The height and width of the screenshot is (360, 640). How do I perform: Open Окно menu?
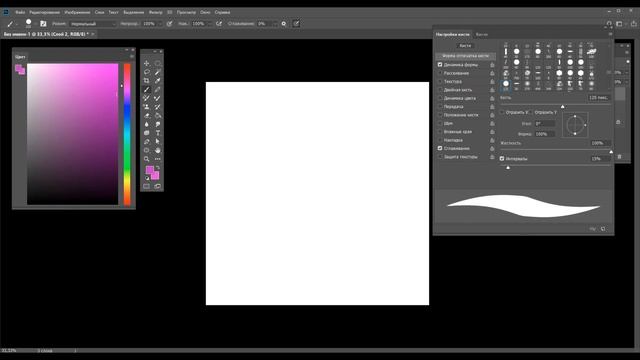tap(205, 12)
